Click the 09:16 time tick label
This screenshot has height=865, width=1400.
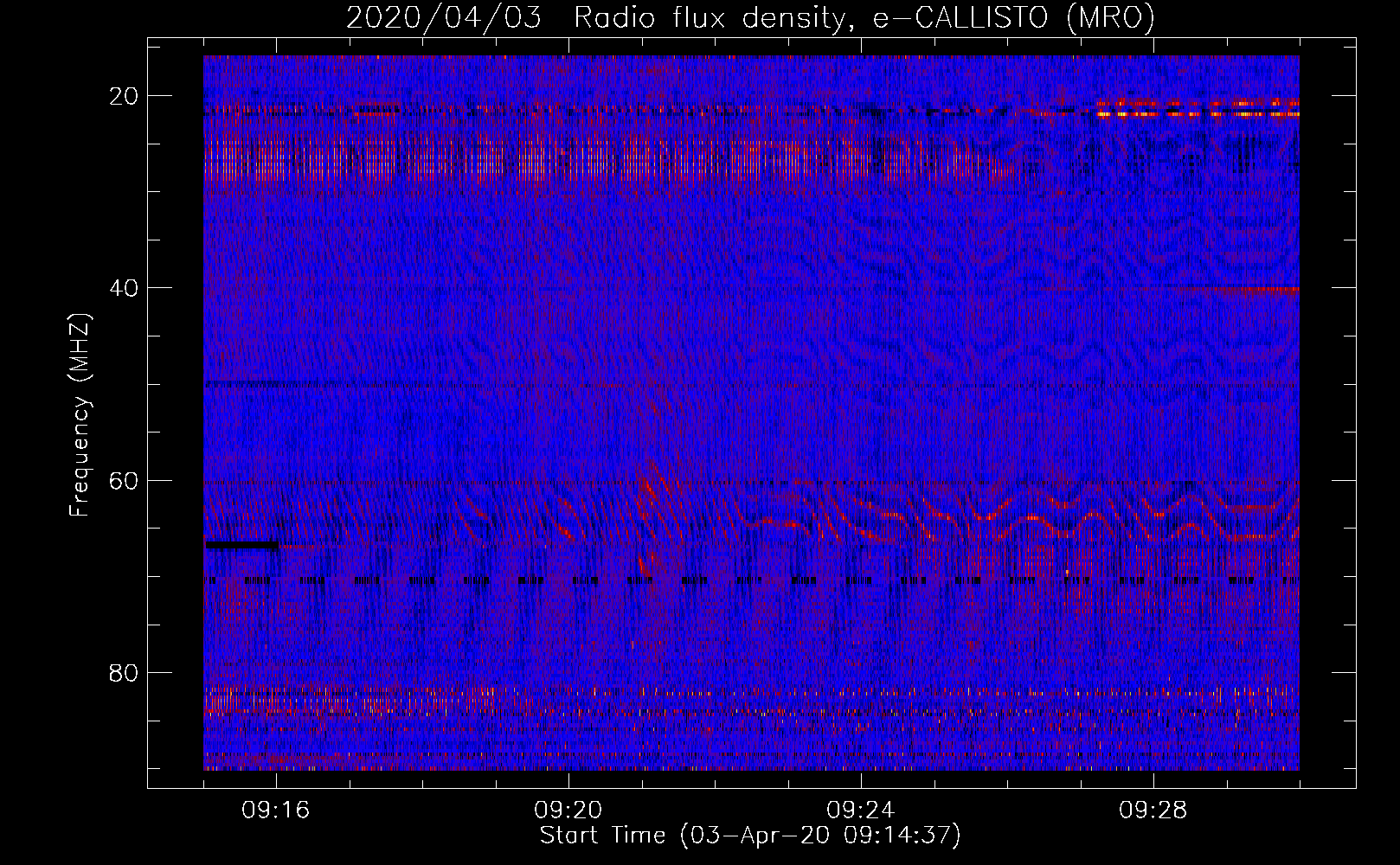(x=276, y=810)
